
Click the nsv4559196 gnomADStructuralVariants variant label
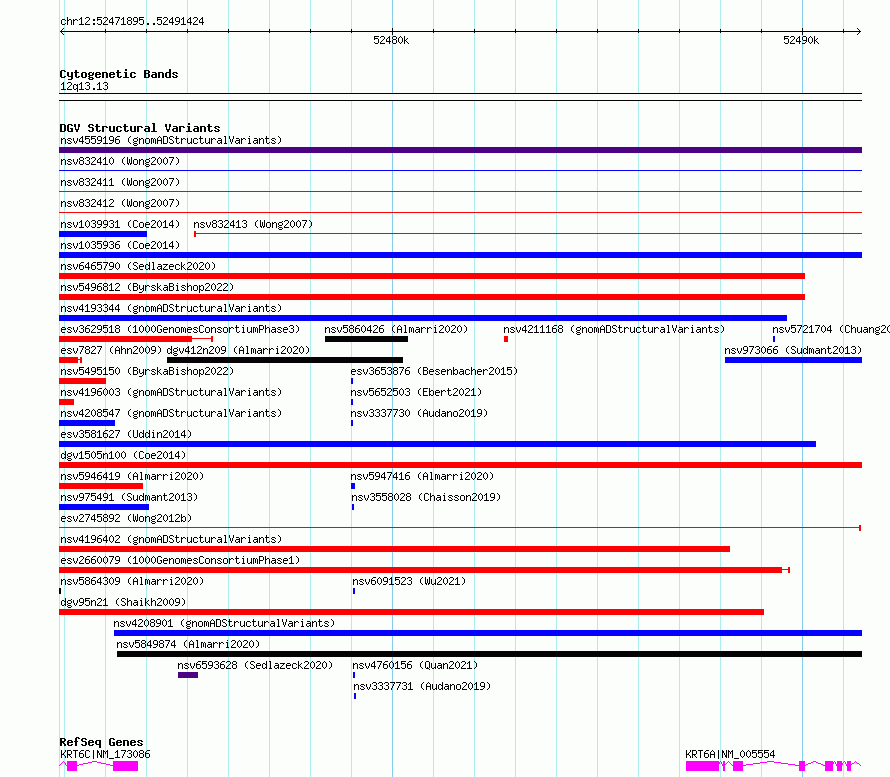coord(171,140)
